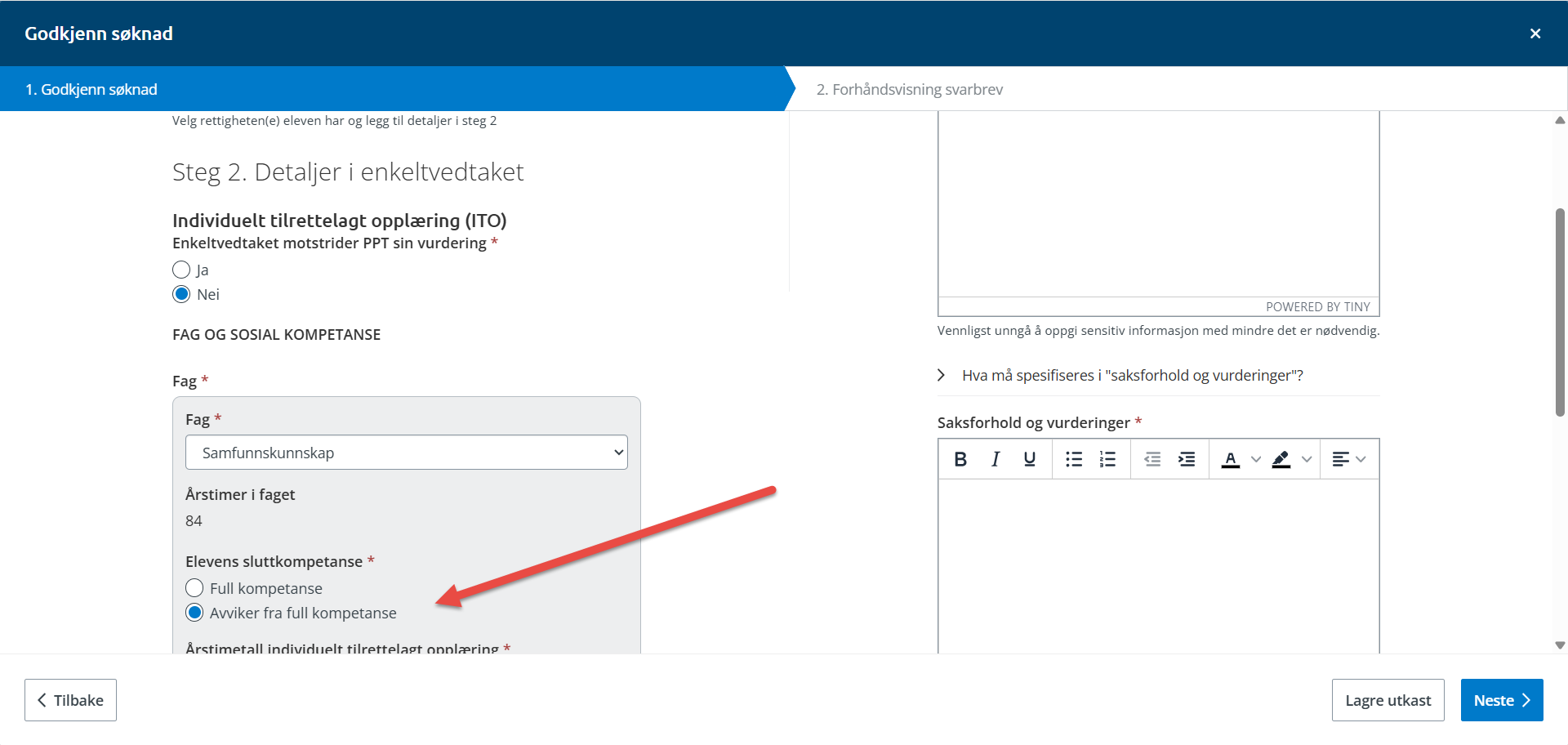The height and width of the screenshot is (745, 1568).
Task: Close the Godkjenn søknad dialog
Action: click(x=1535, y=33)
